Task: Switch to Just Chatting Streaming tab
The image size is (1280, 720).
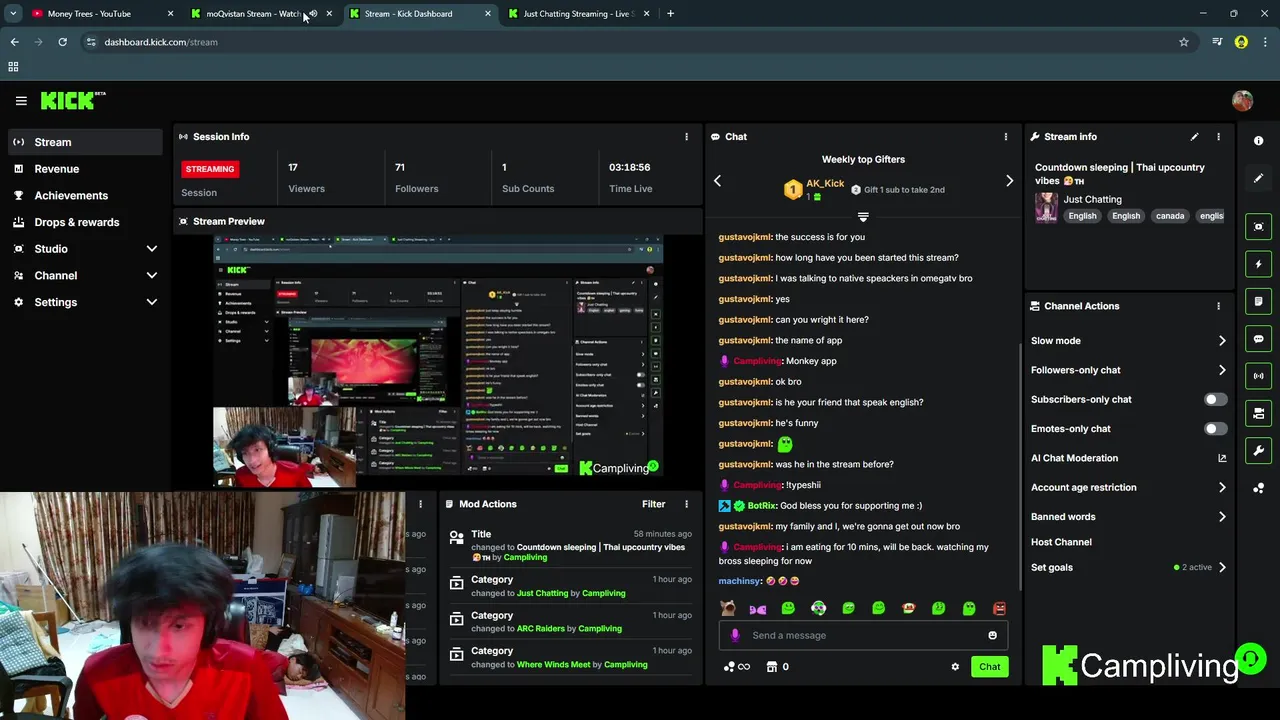Action: point(579,14)
